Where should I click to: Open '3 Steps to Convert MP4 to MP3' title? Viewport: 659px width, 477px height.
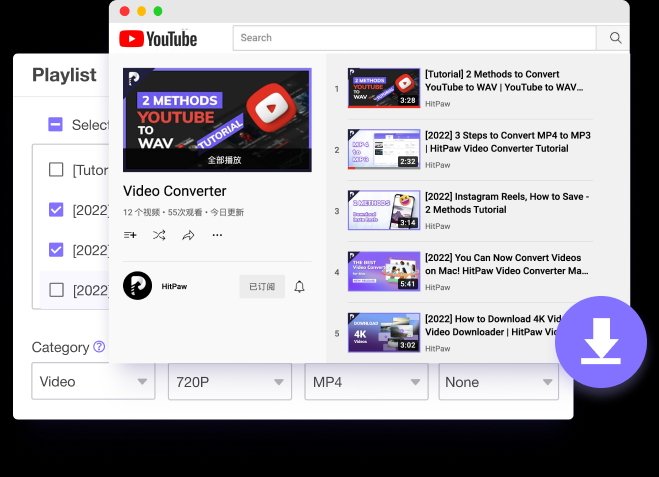508,142
